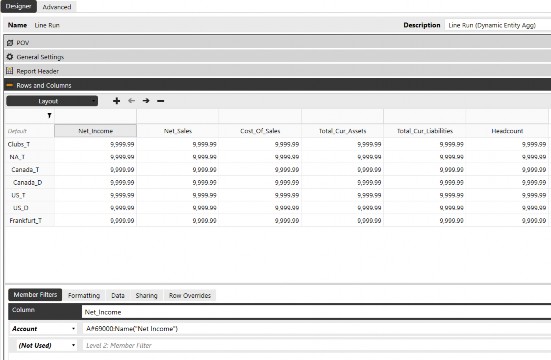Select the Net_Sales column header
This screenshot has width=551, height=360.
tap(178, 131)
